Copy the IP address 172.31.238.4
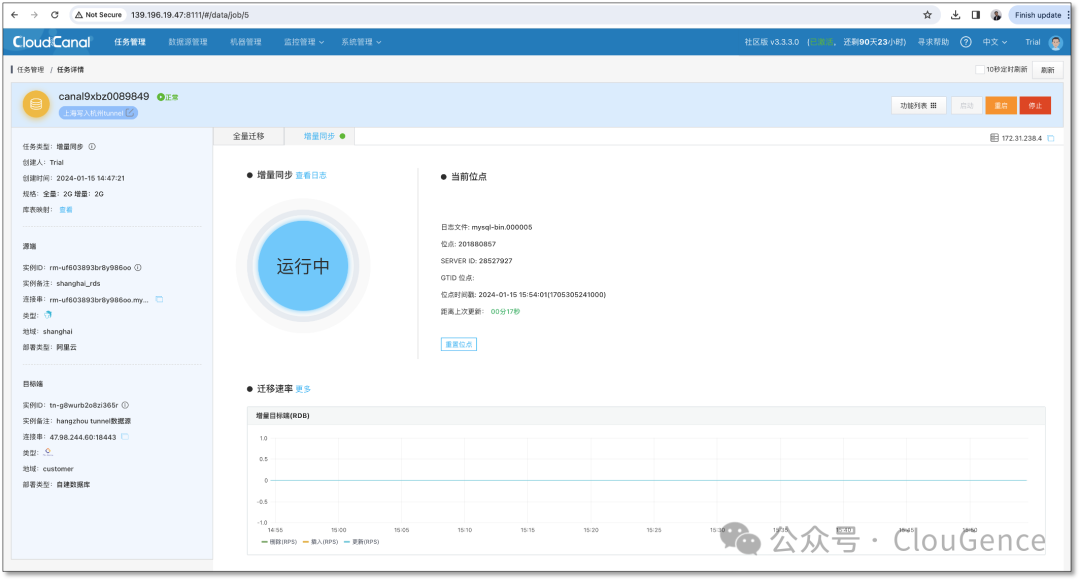This screenshot has width=1080, height=583. [x=1051, y=138]
